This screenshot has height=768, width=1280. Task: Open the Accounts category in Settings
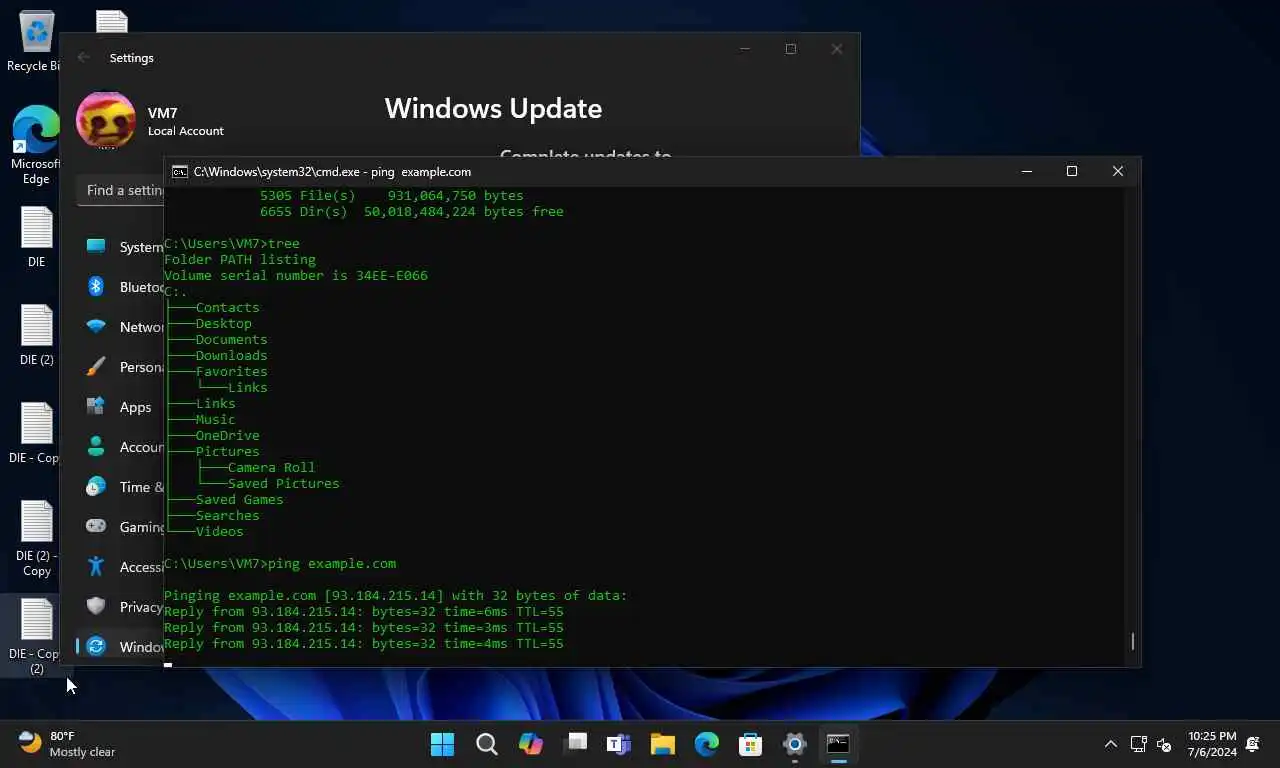tap(120, 447)
